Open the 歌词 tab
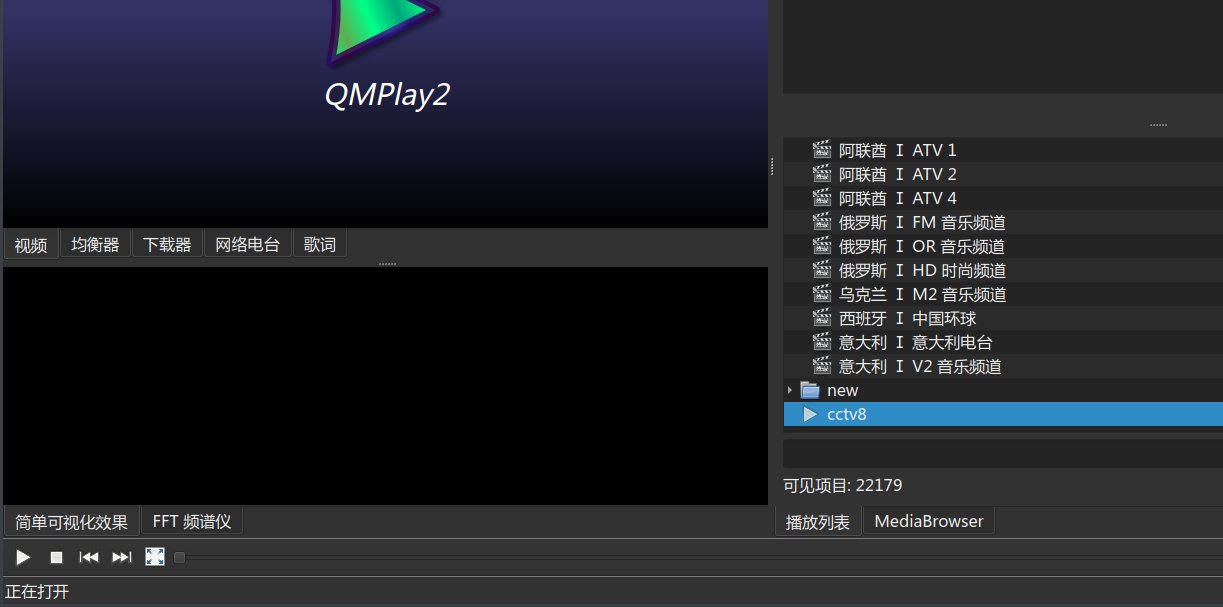Screen dimensions: 1223x607 320,245
